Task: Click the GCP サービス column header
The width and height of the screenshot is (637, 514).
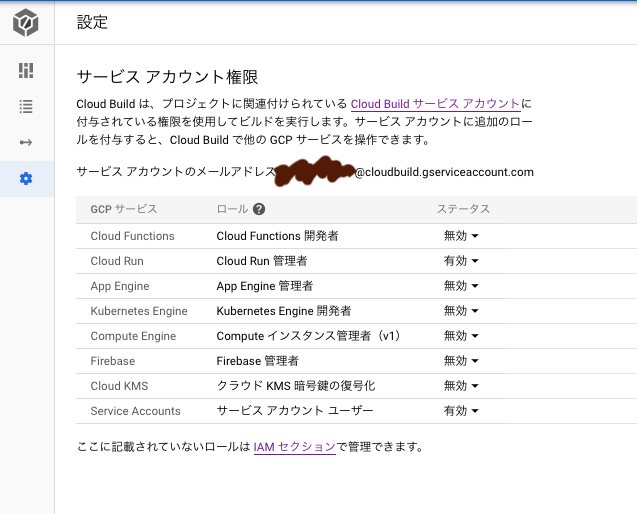Action: [x=124, y=209]
